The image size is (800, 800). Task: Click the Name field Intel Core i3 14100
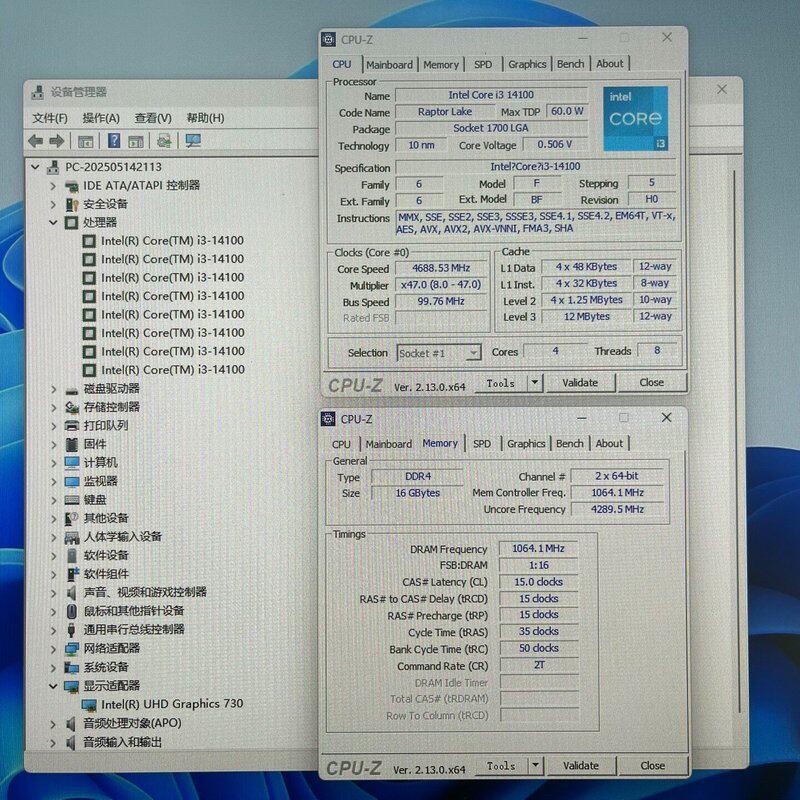click(491, 95)
